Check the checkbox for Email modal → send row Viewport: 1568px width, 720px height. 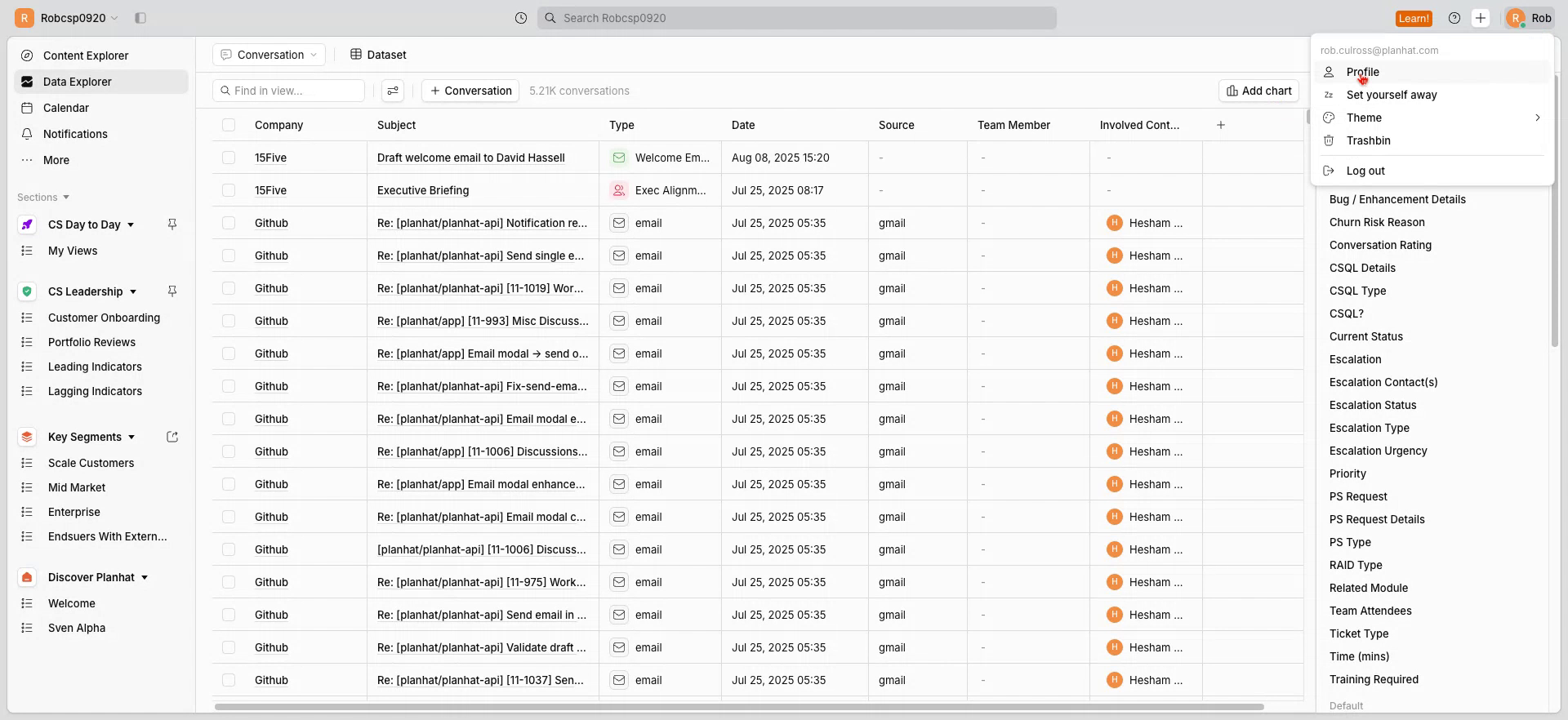(x=229, y=353)
